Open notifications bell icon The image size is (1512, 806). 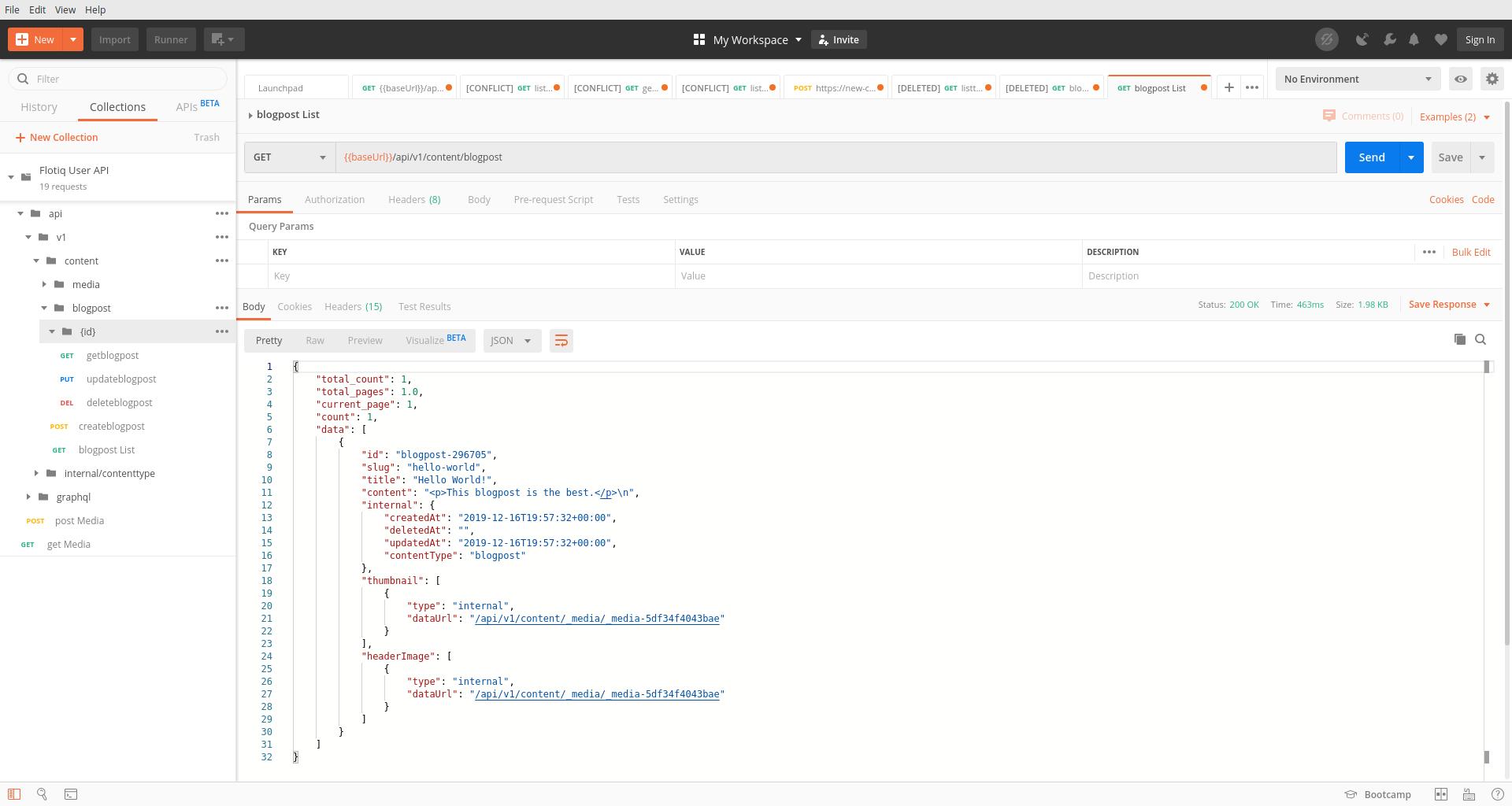coord(1414,39)
